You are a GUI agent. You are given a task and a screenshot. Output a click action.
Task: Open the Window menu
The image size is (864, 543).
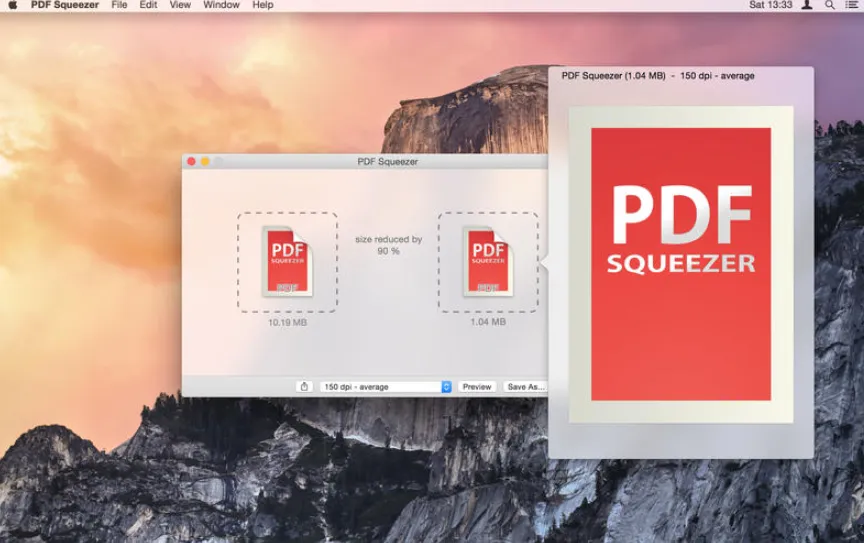pos(221,5)
